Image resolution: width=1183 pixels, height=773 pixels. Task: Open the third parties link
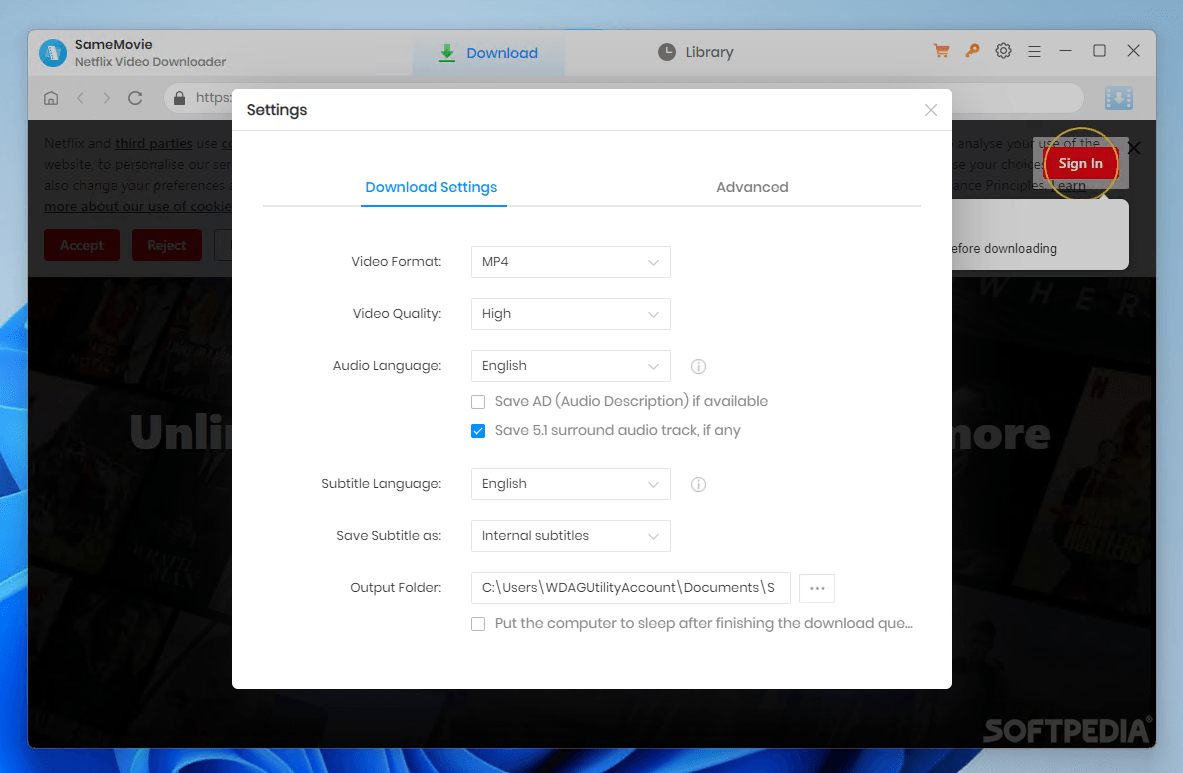154,143
